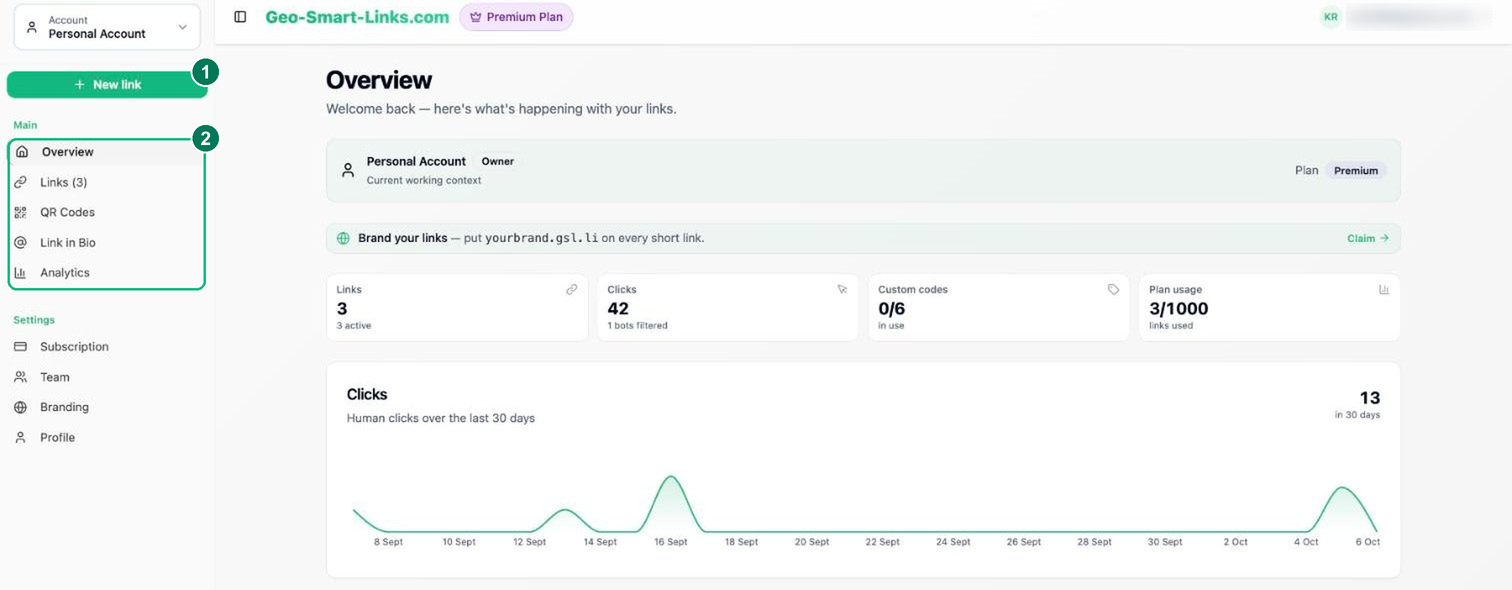Click the tag icon on Custom codes card
1512x590 pixels.
(x=1113, y=289)
